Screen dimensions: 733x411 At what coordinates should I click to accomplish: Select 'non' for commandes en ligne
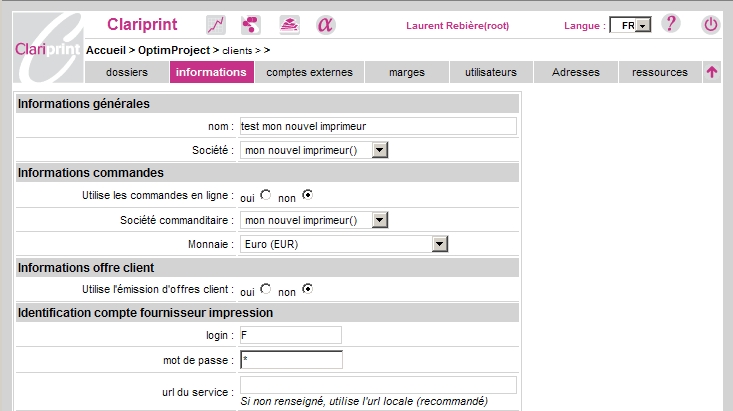click(307, 195)
